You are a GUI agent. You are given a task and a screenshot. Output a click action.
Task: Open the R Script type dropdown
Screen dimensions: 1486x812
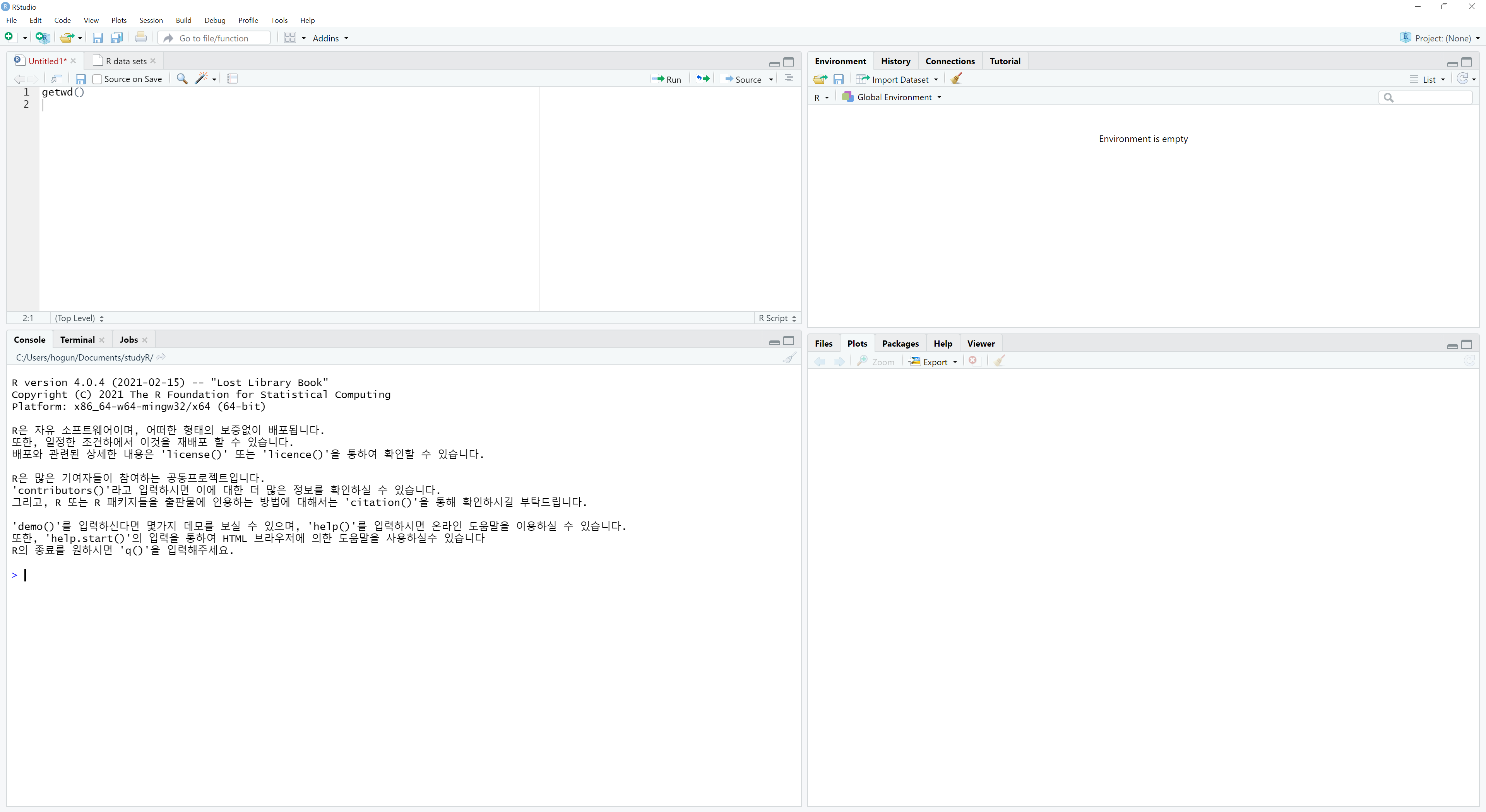(x=776, y=318)
